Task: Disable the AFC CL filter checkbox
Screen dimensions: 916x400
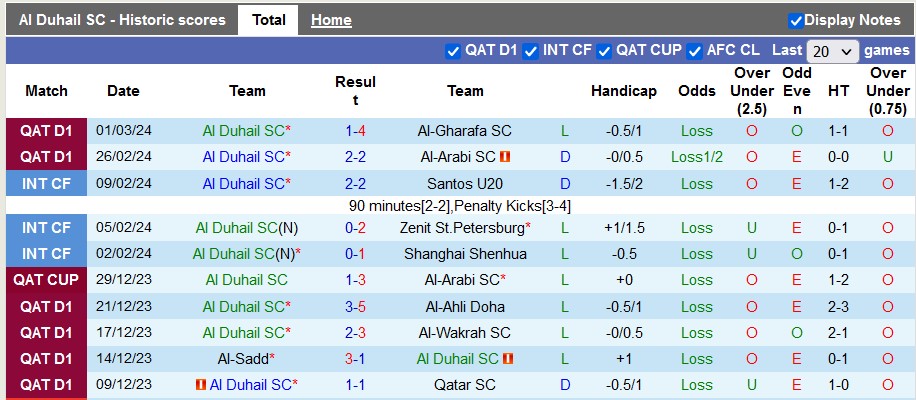Action: click(694, 51)
